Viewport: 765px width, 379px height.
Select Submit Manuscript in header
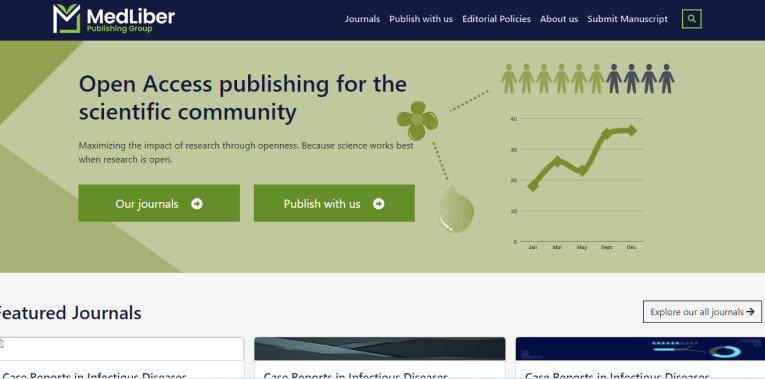point(627,19)
